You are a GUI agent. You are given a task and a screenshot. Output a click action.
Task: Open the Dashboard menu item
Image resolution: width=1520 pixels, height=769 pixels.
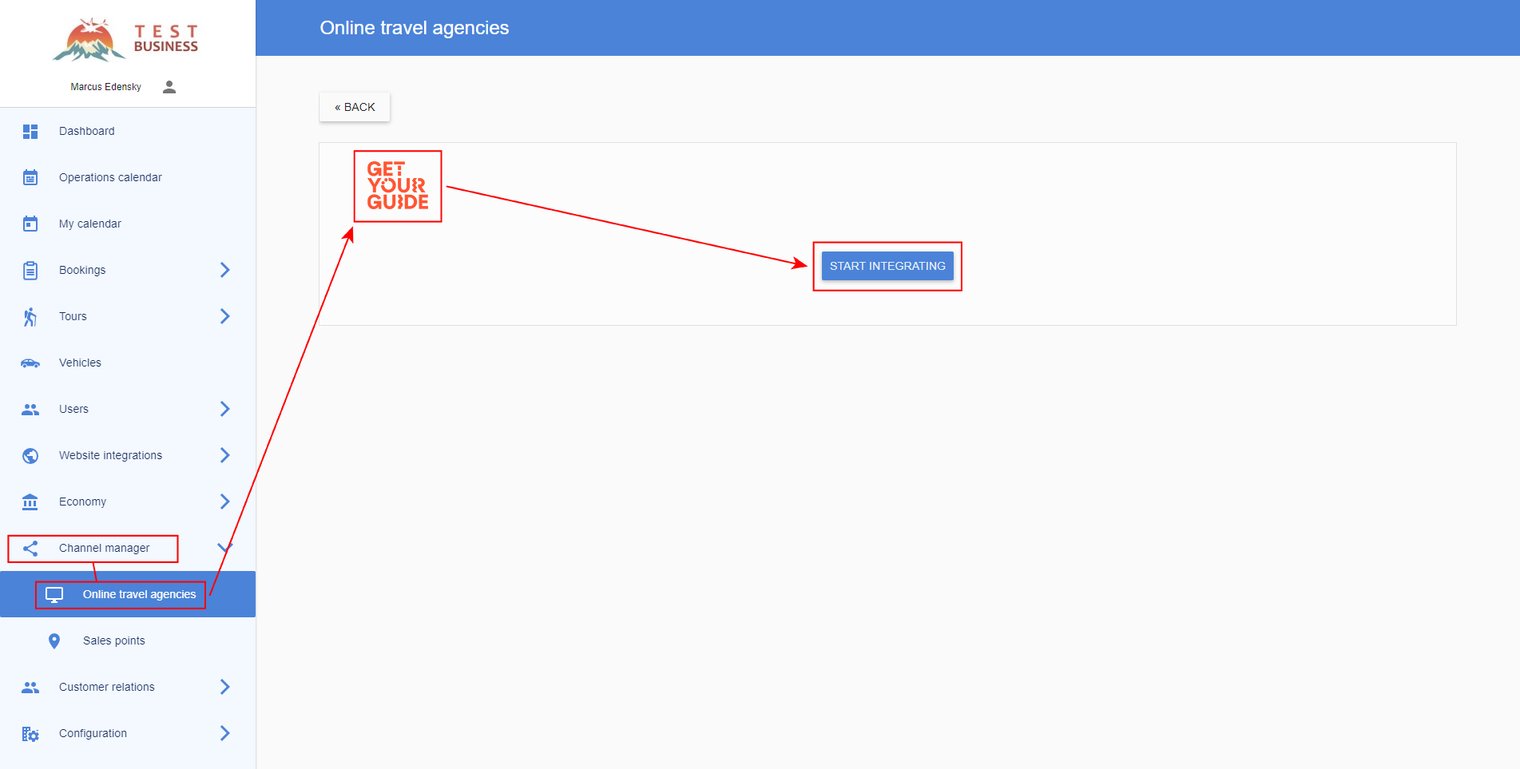(x=128, y=131)
